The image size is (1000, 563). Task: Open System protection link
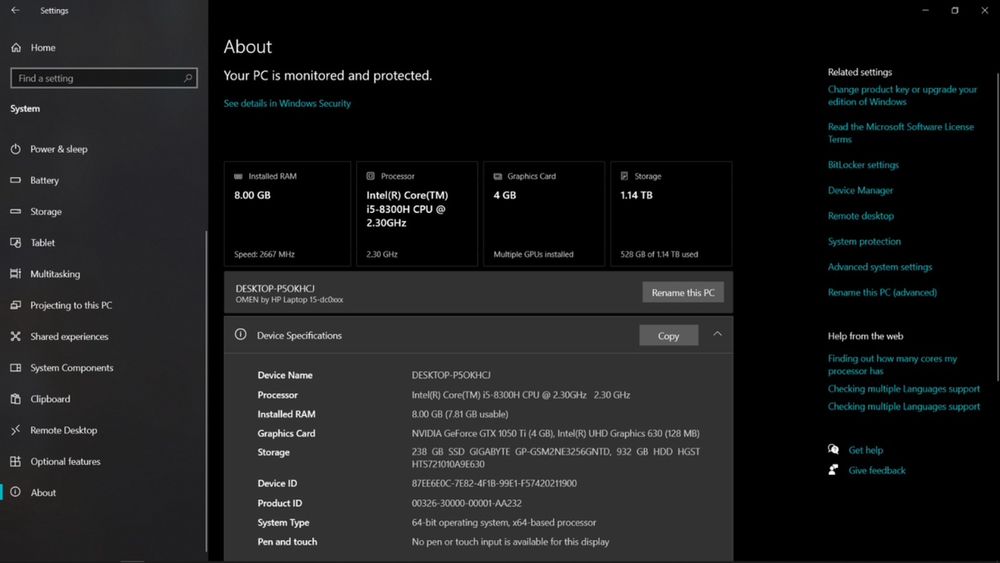click(x=864, y=241)
